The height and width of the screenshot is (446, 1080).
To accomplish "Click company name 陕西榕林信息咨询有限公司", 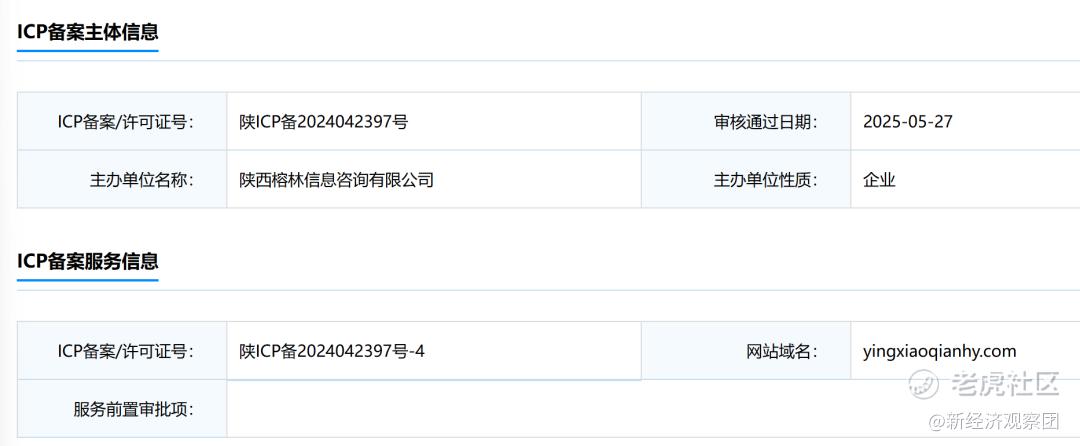I will (336, 180).
